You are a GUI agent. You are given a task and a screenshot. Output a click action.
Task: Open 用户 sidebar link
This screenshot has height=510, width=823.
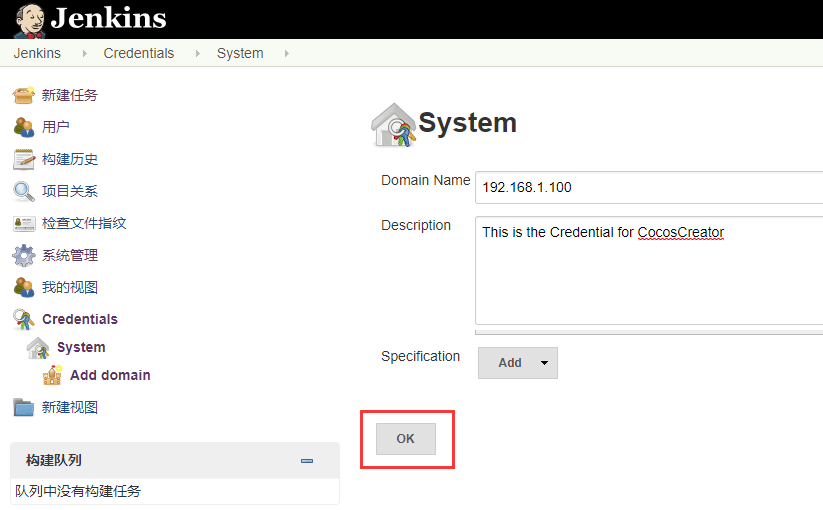coord(56,127)
